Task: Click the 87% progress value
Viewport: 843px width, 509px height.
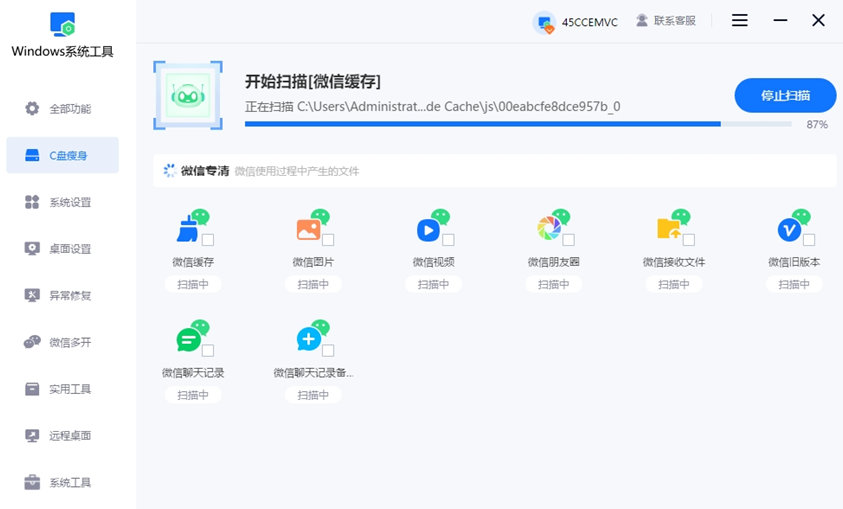Action: click(x=817, y=125)
